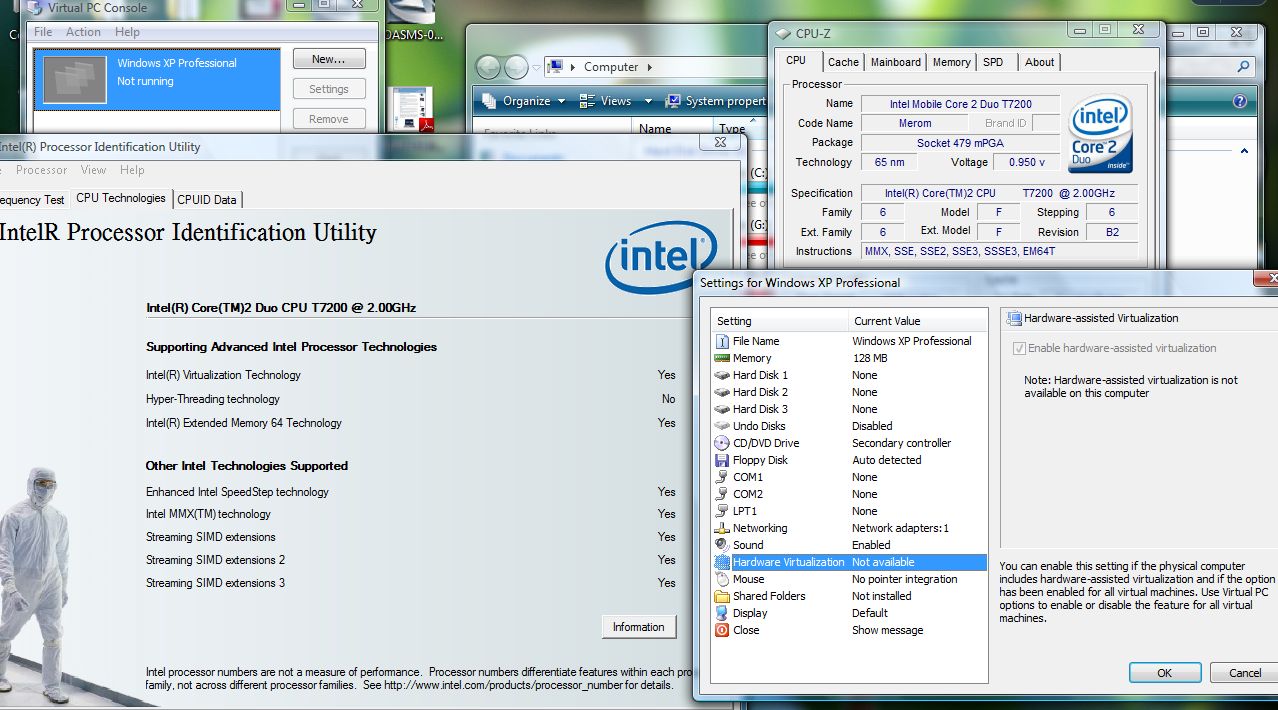Viewport: 1278px width, 710px height.
Task: Click the Hard Disk 2 icon
Action: (x=722, y=392)
